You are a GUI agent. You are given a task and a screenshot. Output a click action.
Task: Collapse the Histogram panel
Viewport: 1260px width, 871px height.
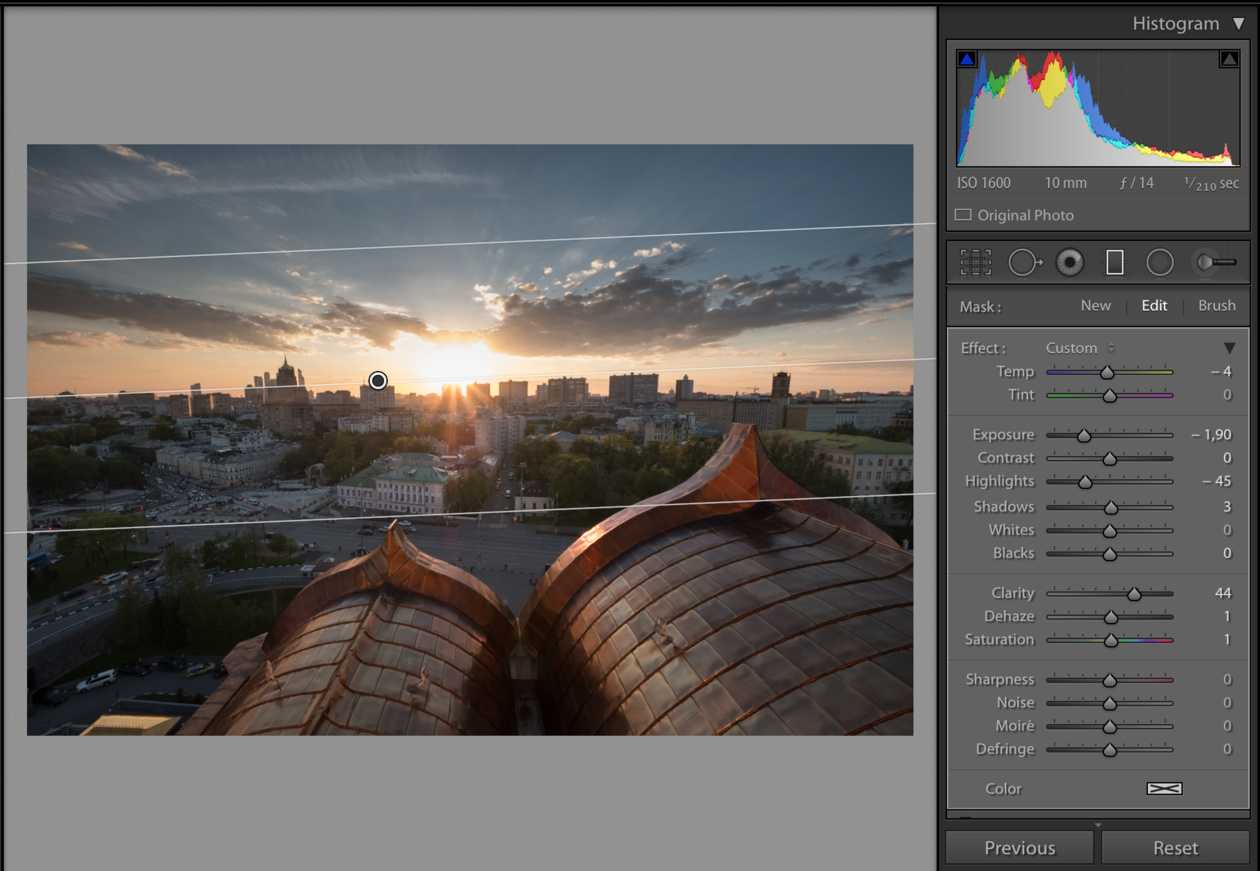(x=1238, y=24)
